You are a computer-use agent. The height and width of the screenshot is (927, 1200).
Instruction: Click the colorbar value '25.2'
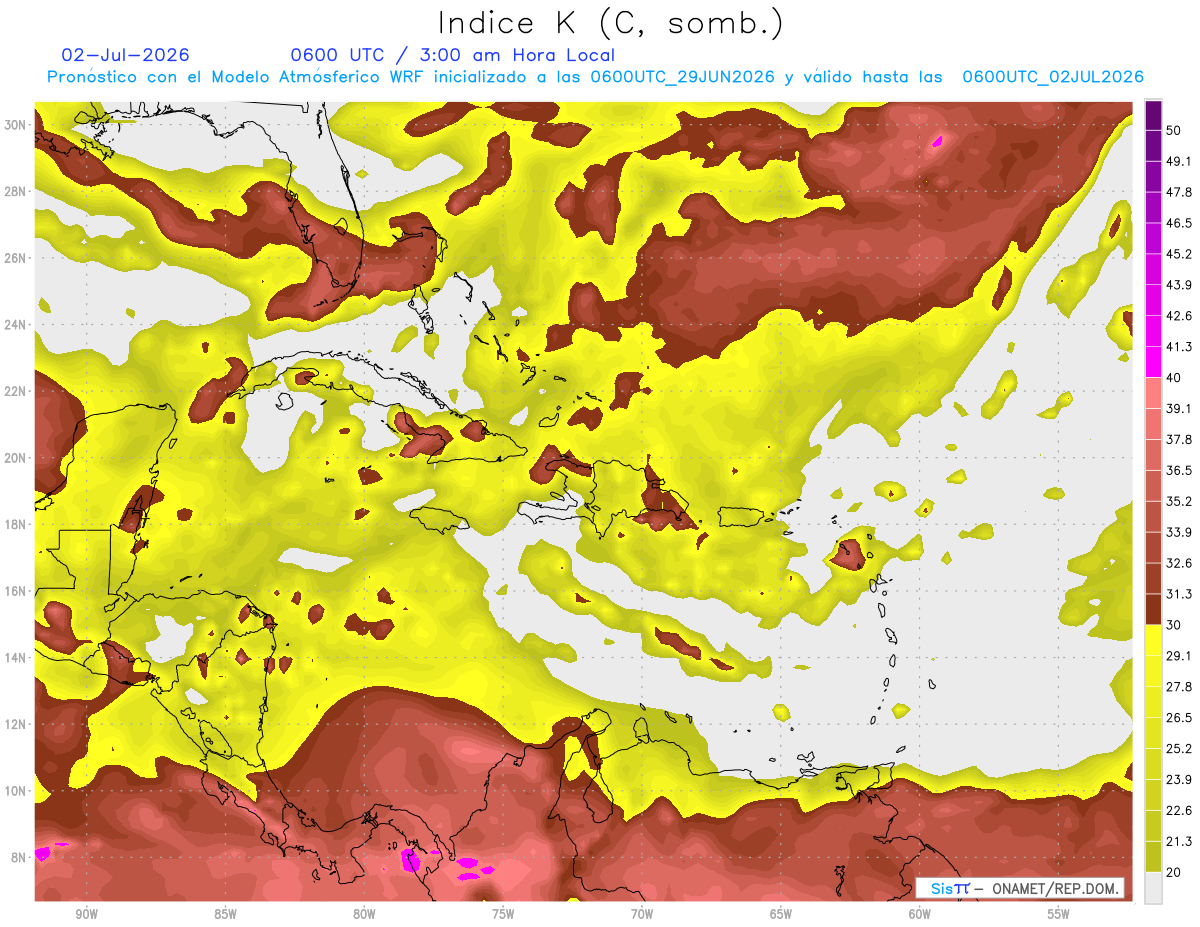1178,749
